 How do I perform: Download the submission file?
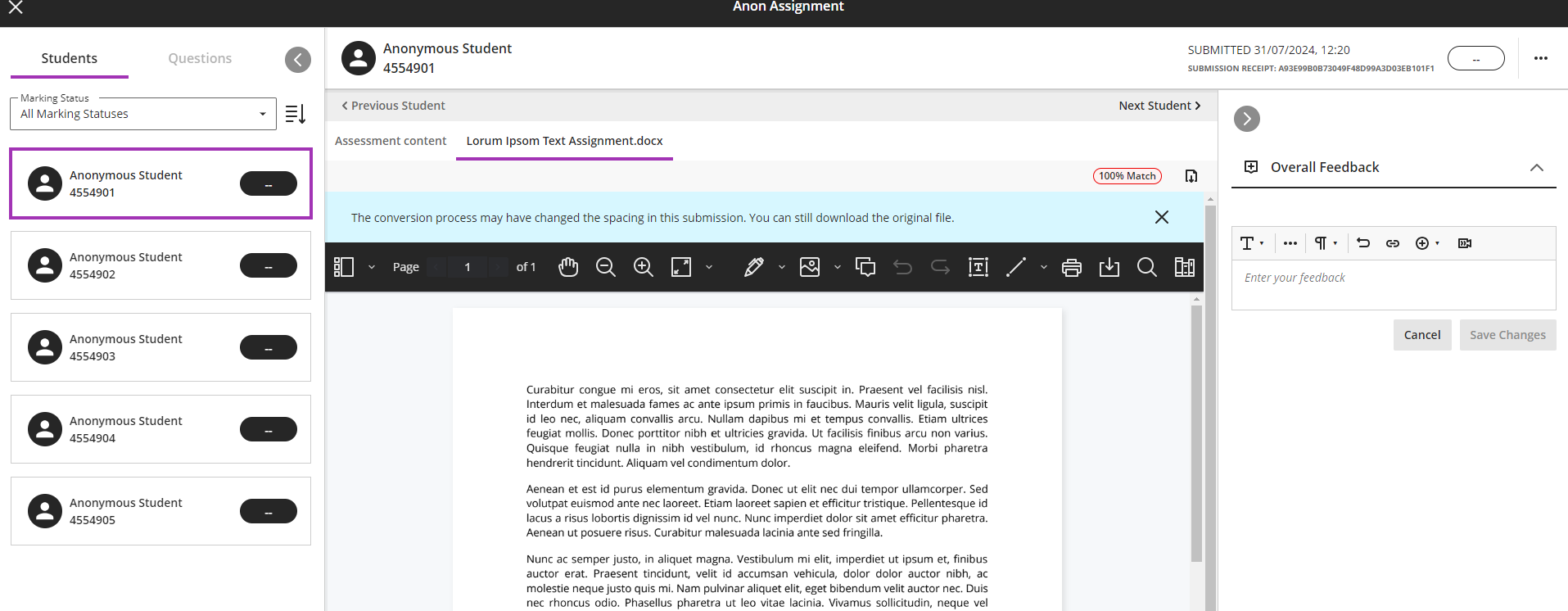[1109, 267]
